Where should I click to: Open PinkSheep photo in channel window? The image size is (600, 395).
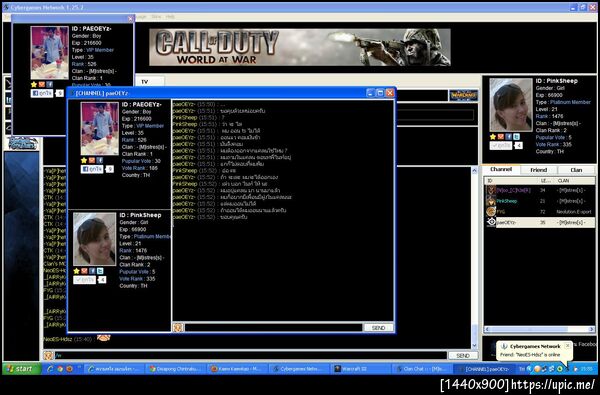click(x=95, y=239)
